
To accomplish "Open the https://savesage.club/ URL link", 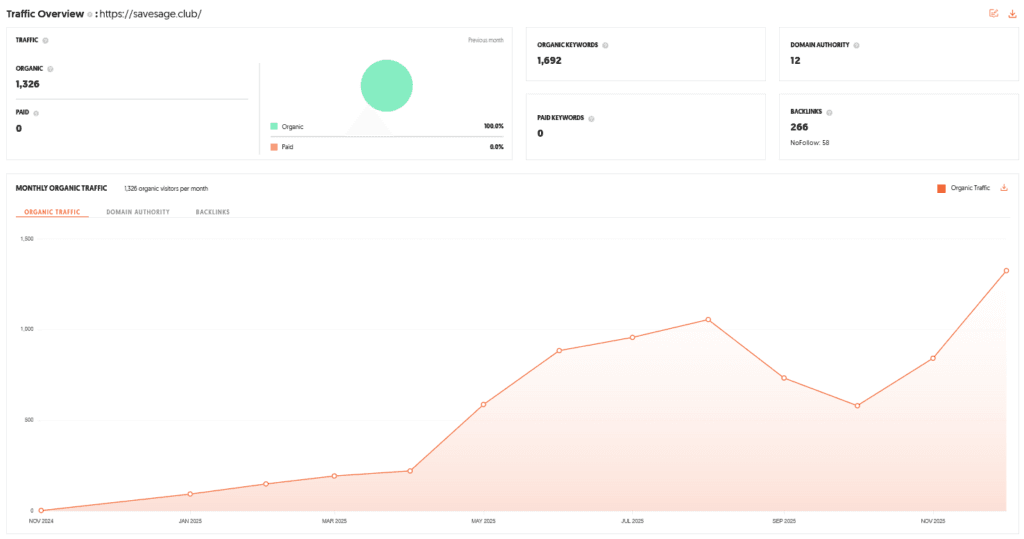I will [150, 14].
